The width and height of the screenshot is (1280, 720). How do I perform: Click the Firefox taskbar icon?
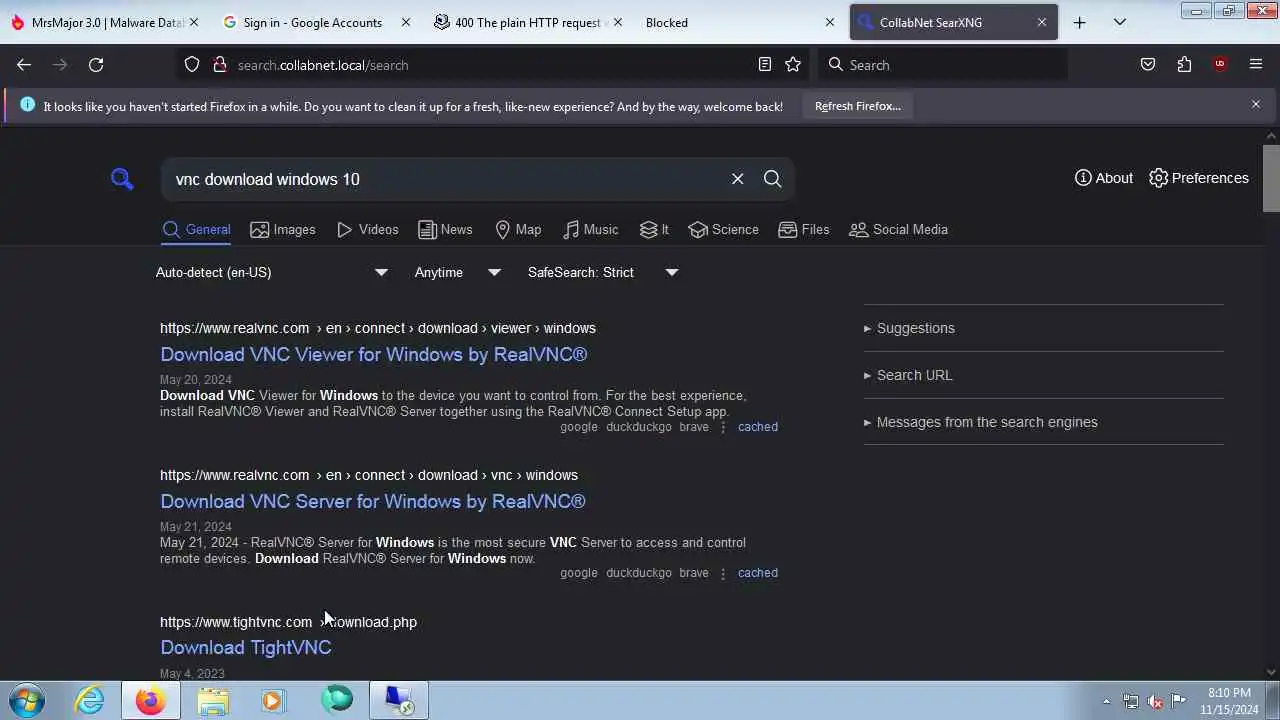coord(151,701)
